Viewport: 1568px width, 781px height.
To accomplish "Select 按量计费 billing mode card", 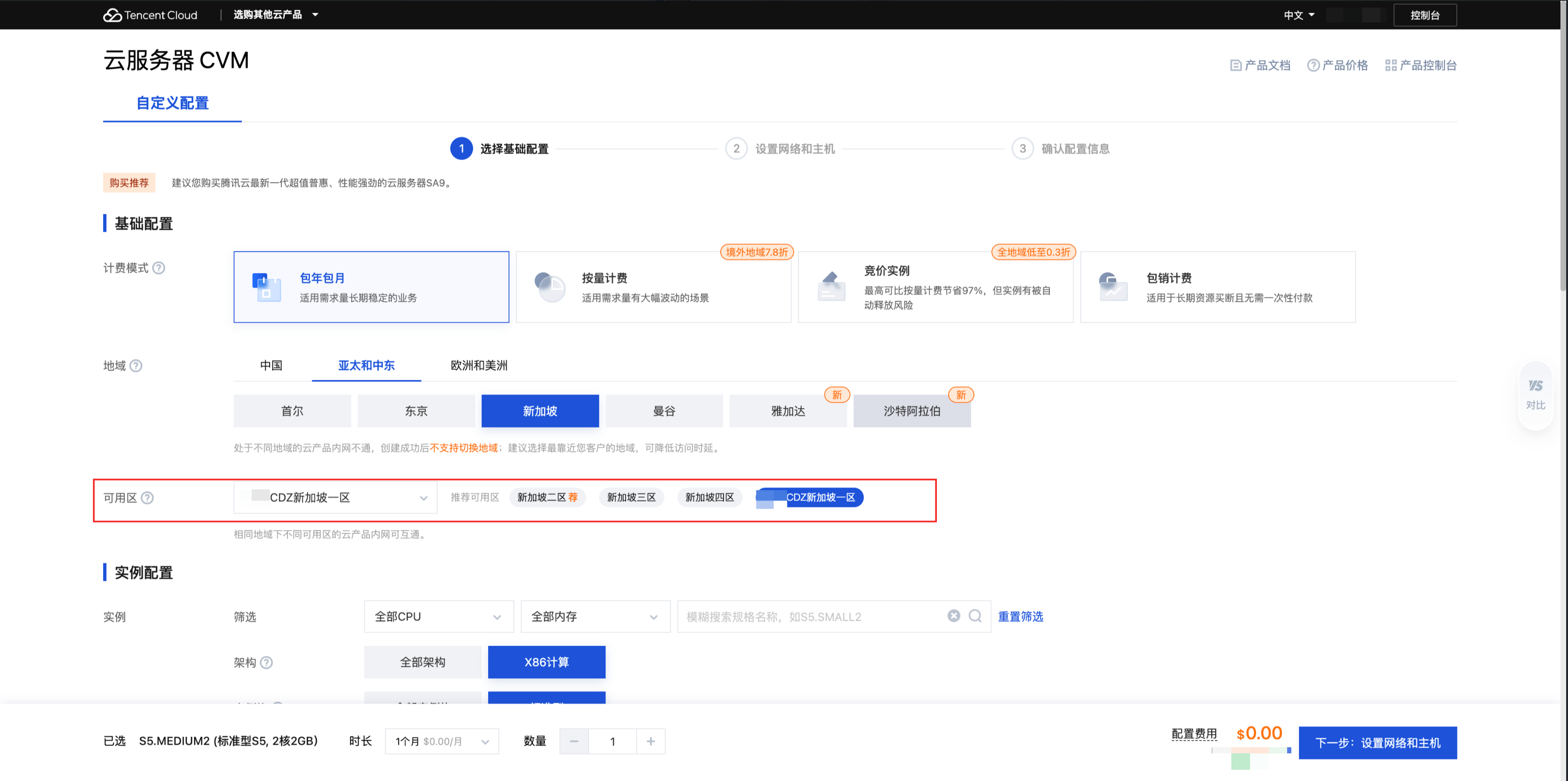I will click(653, 287).
